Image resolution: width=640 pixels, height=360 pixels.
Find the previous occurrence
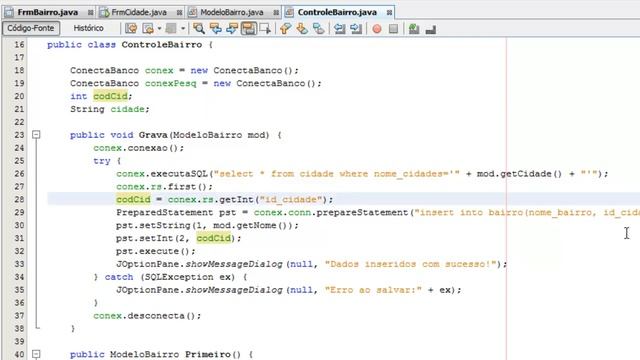(215, 28)
